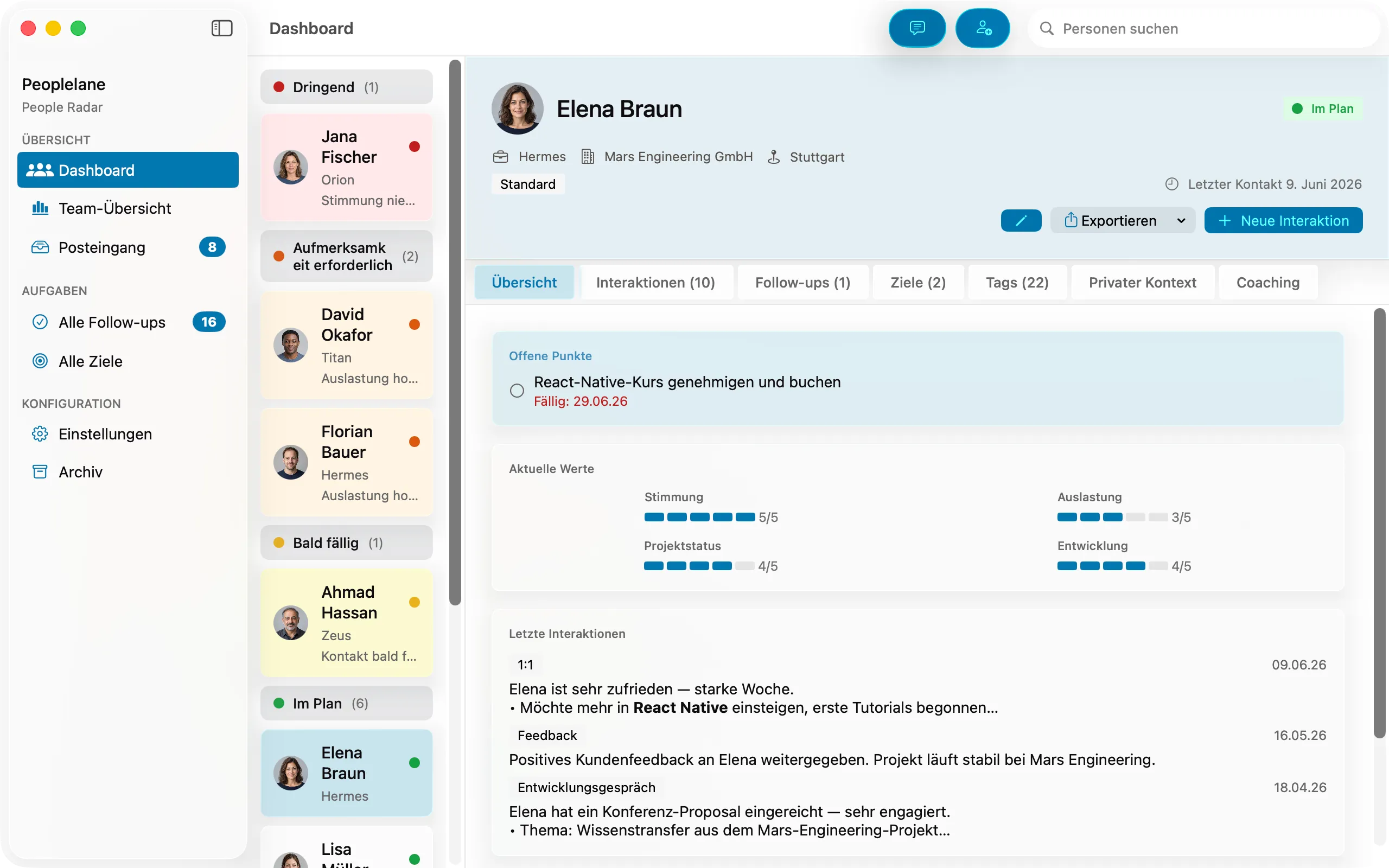Select Ahmad Hassan person card
Image resolution: width=1389 pixels, height=868 pixels.
[346, 623]
